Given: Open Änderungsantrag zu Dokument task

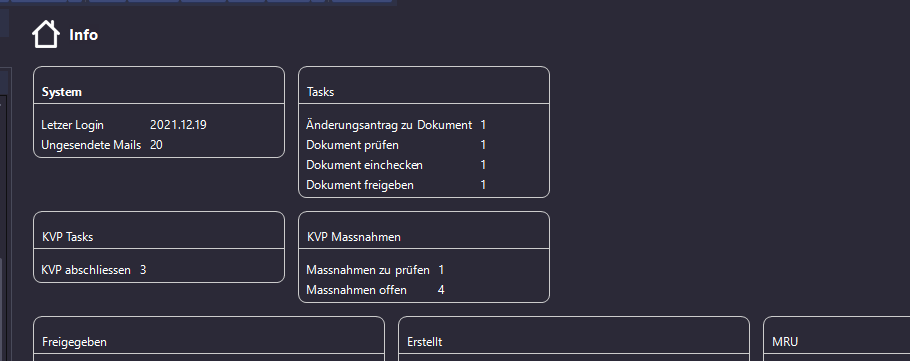Looking at the screenshot, I should pyautogui.click(x=389, y=125).
